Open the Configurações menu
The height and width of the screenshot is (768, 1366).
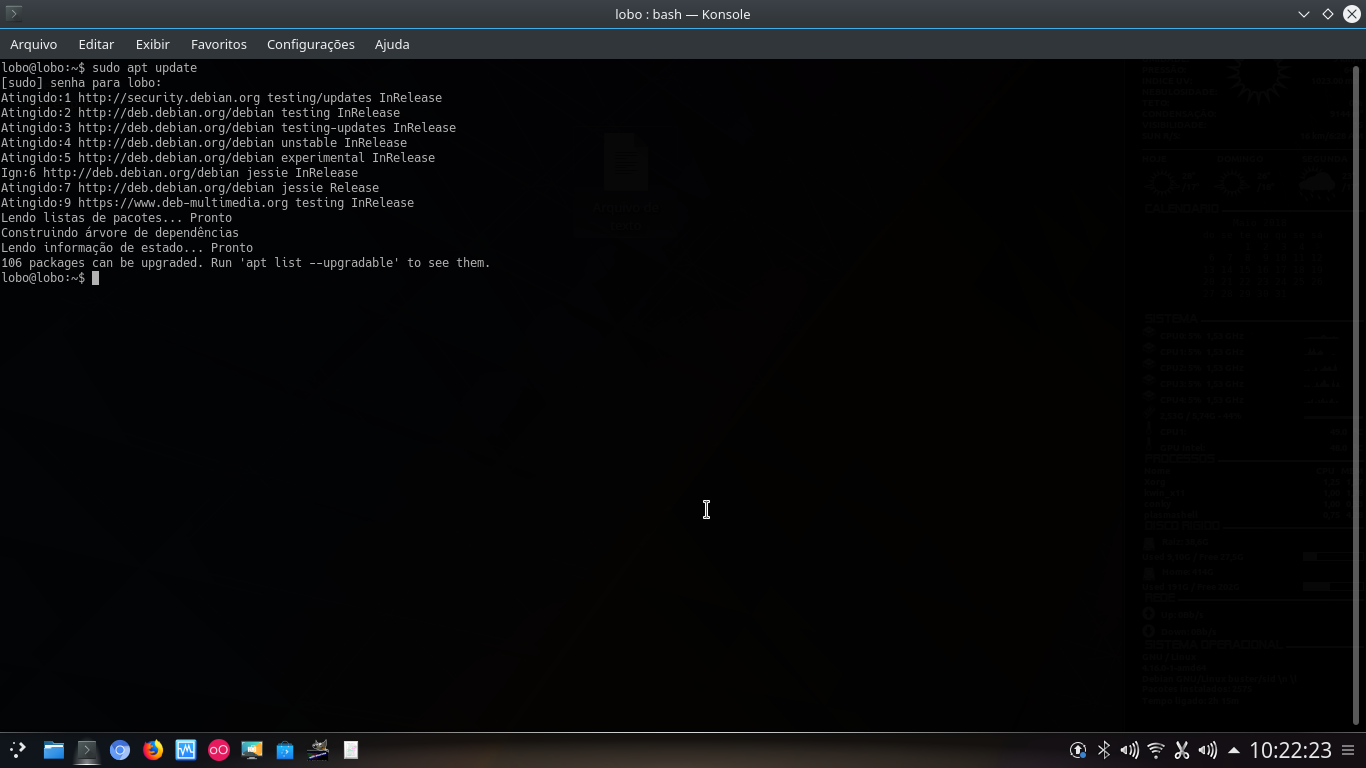pos(310,44)
